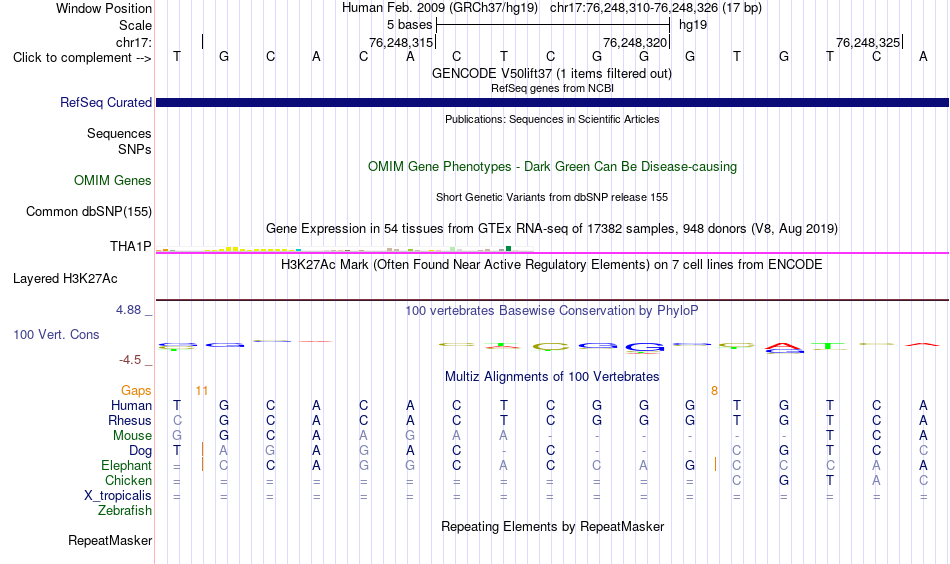The height and width of the screenshot is (564, 950).
Task: Click the dark blue RefSeq Curated gene bar
Action: (x=552, y=102)
